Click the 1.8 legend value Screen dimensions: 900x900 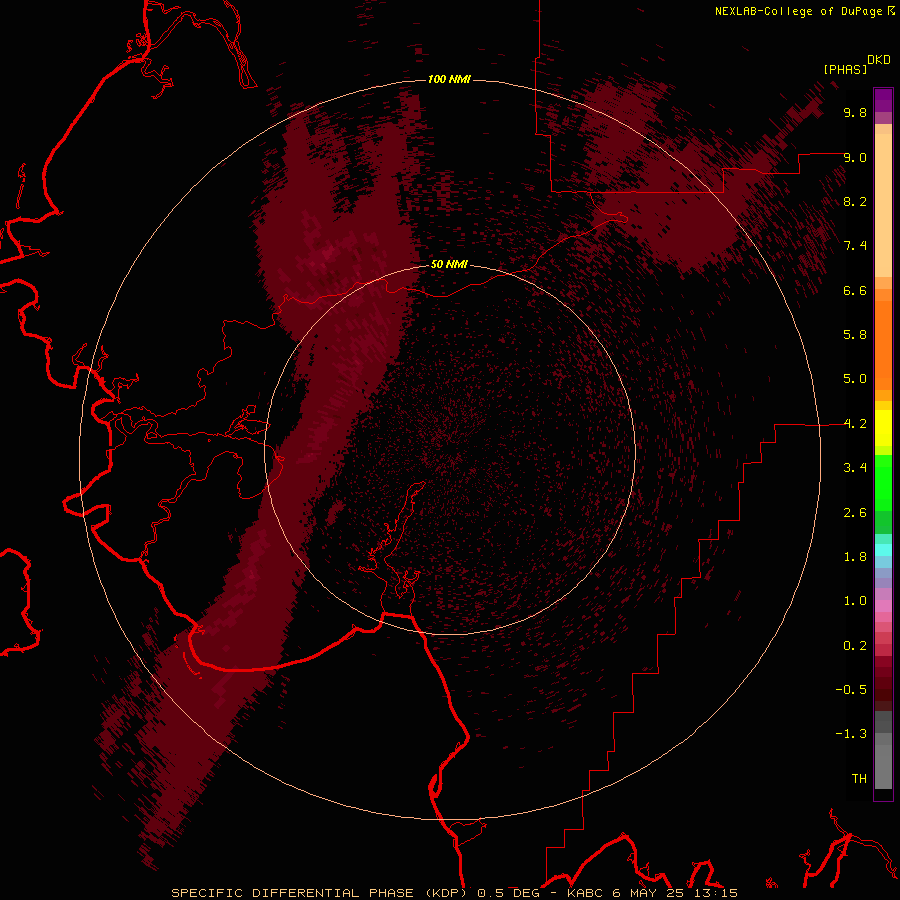click(x=855, y=557)
